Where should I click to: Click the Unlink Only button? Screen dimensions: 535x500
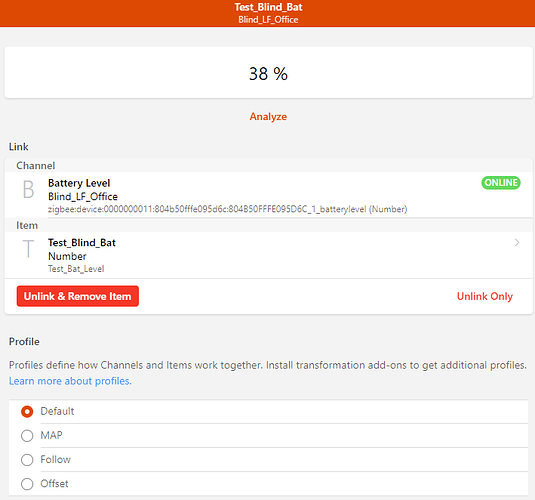[x=485, y=296]
